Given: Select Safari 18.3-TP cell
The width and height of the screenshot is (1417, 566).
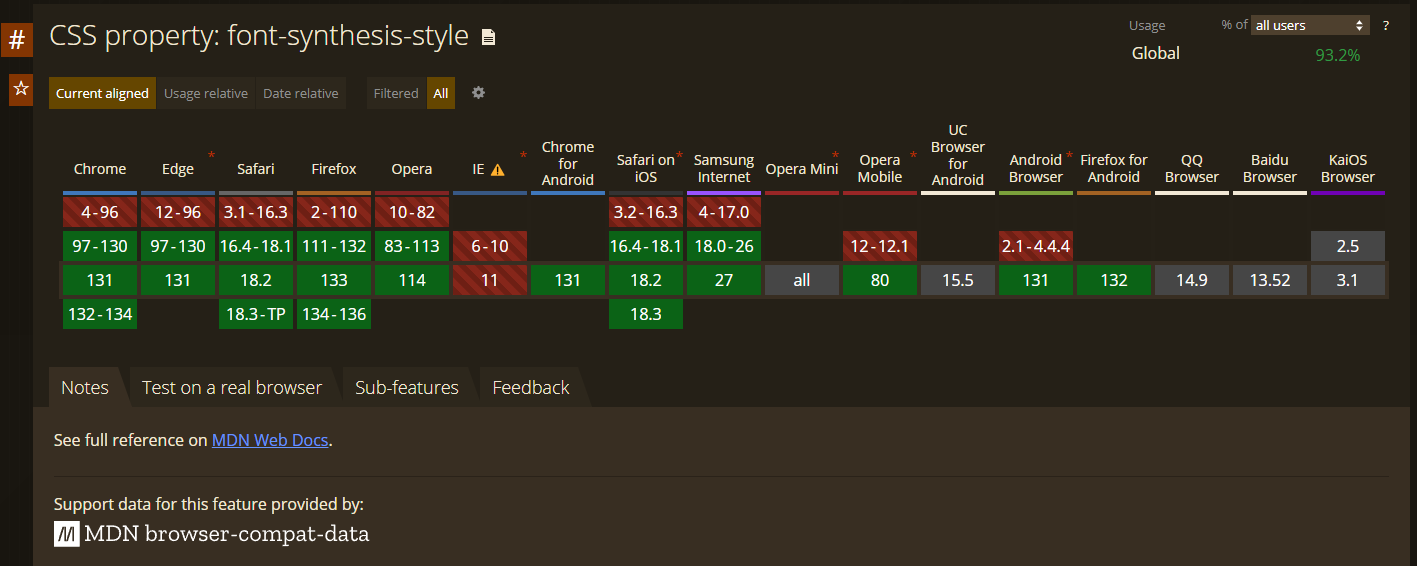Looking at the screenshot, I should pyautogui.click(x=256, y=314).
